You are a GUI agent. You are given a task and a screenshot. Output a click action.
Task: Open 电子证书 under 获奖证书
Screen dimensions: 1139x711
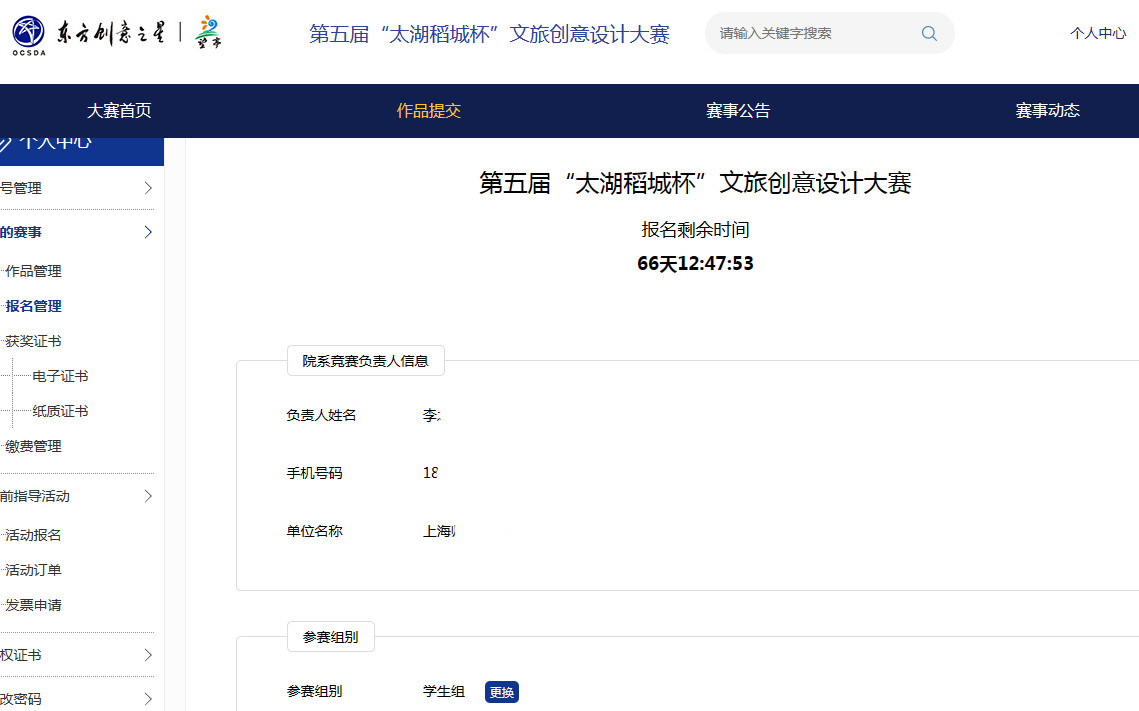click(60, 376)
